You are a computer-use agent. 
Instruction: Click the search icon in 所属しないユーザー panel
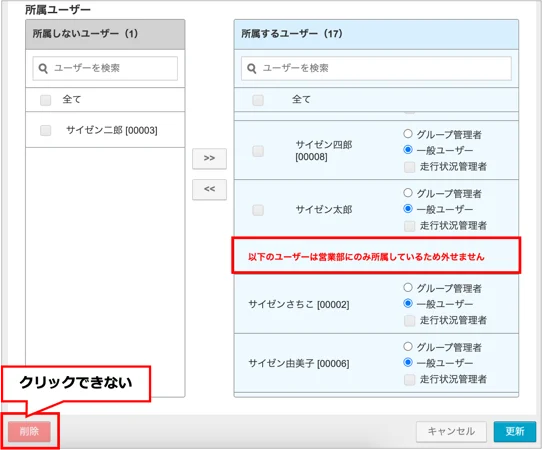click(43, 68)
